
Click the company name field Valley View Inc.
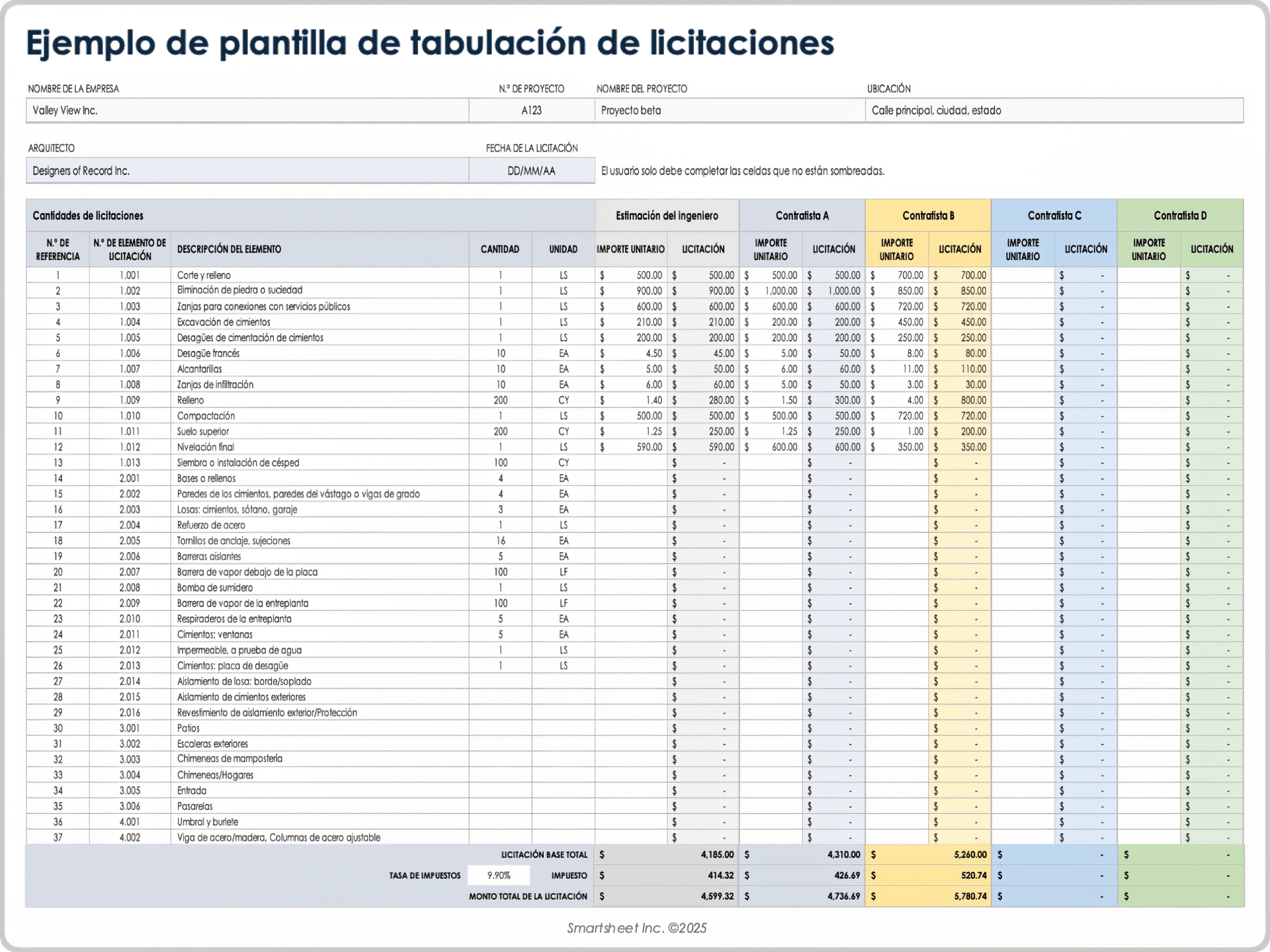pos(247,110)
